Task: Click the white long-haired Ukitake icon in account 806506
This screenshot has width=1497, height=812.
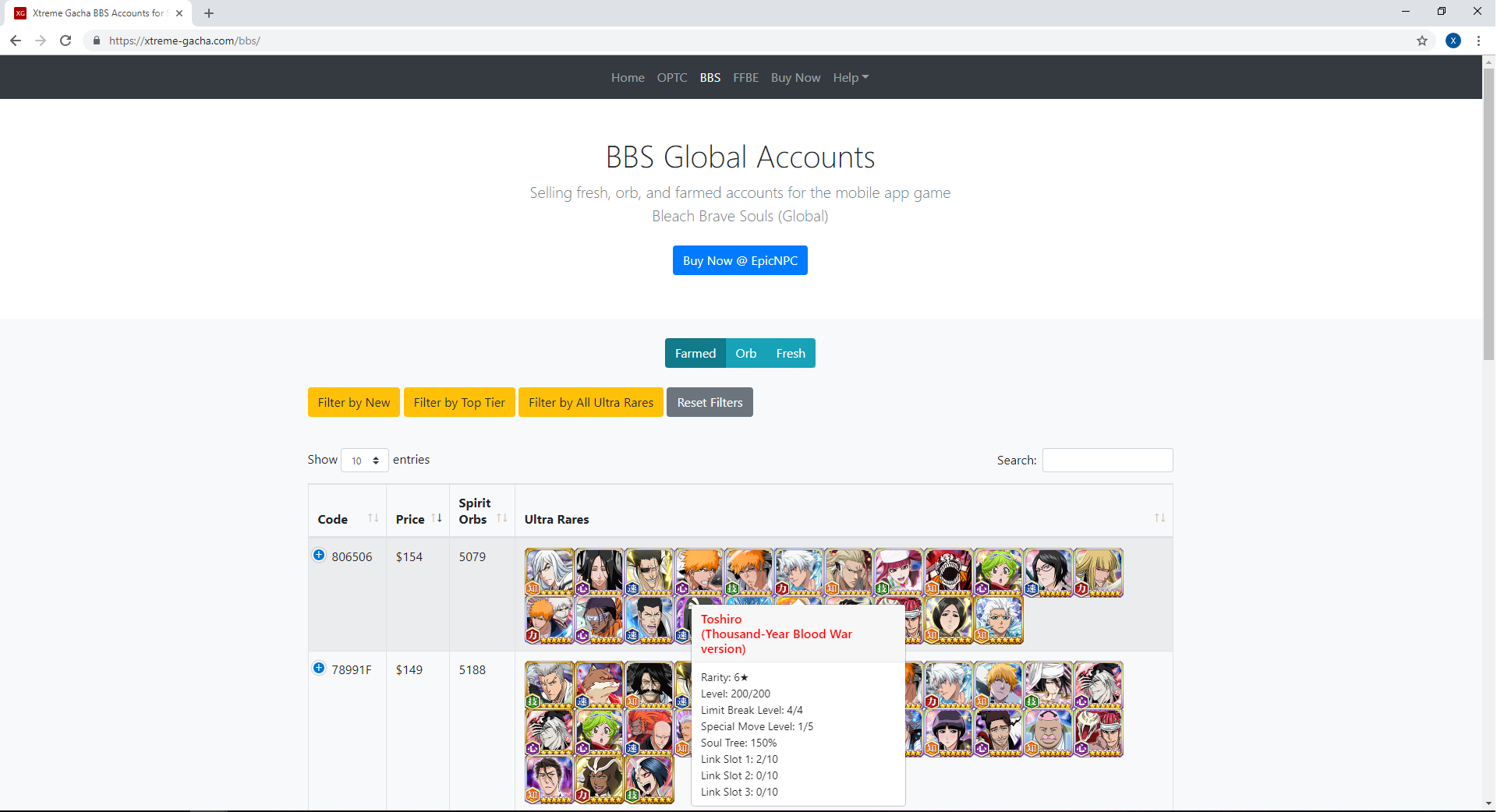Action: pos(550,573)
